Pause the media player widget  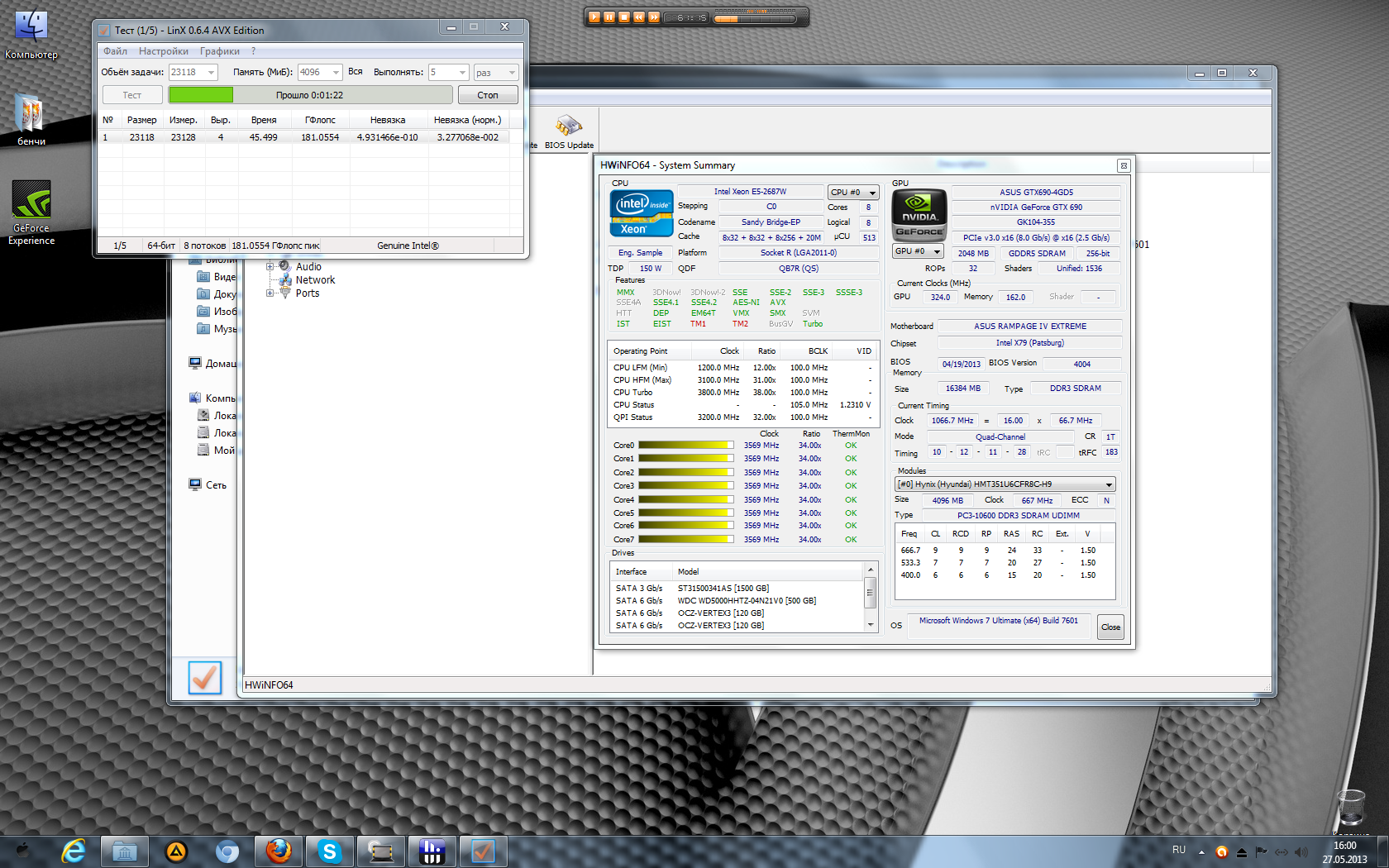click(609, 17)
